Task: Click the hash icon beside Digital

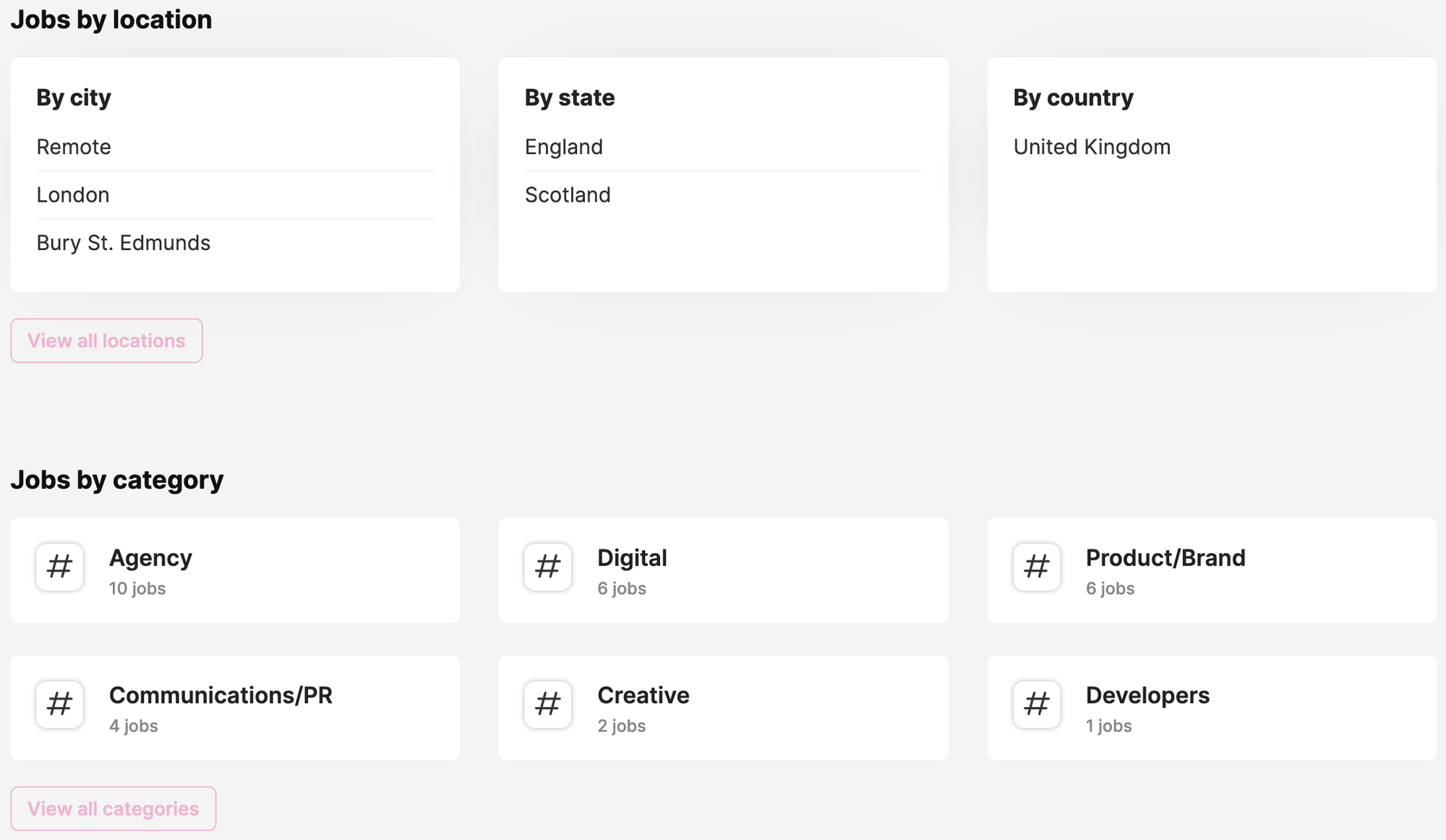Action: tap(548, 567)
